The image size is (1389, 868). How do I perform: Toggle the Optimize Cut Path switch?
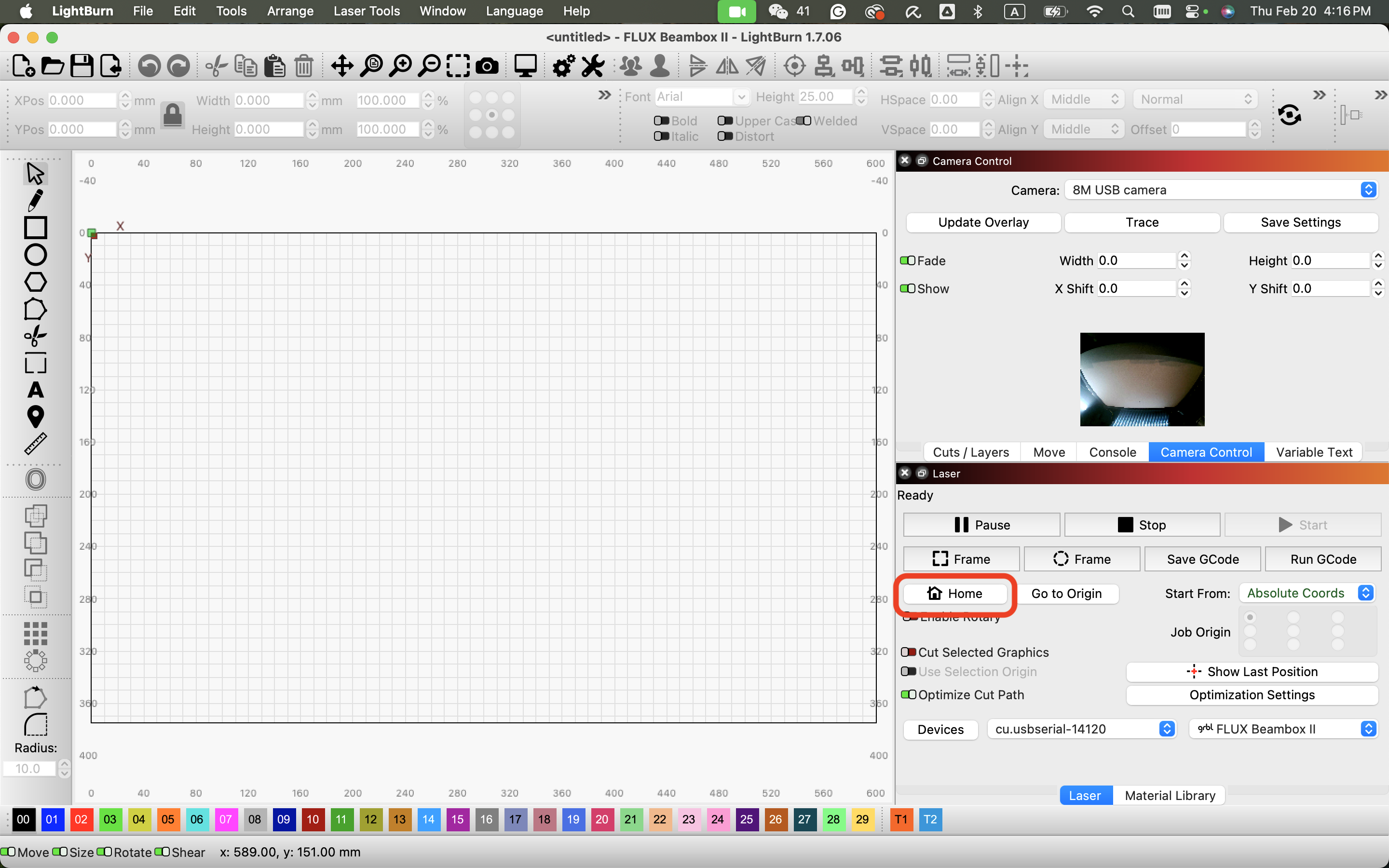point(909,694)
